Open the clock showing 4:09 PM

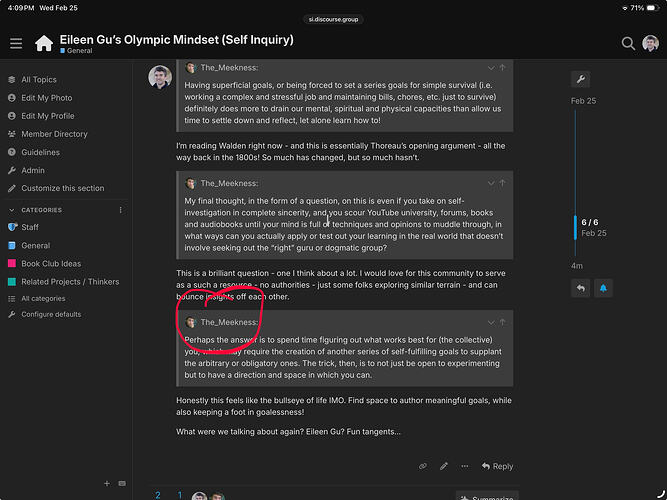point(21,8)
